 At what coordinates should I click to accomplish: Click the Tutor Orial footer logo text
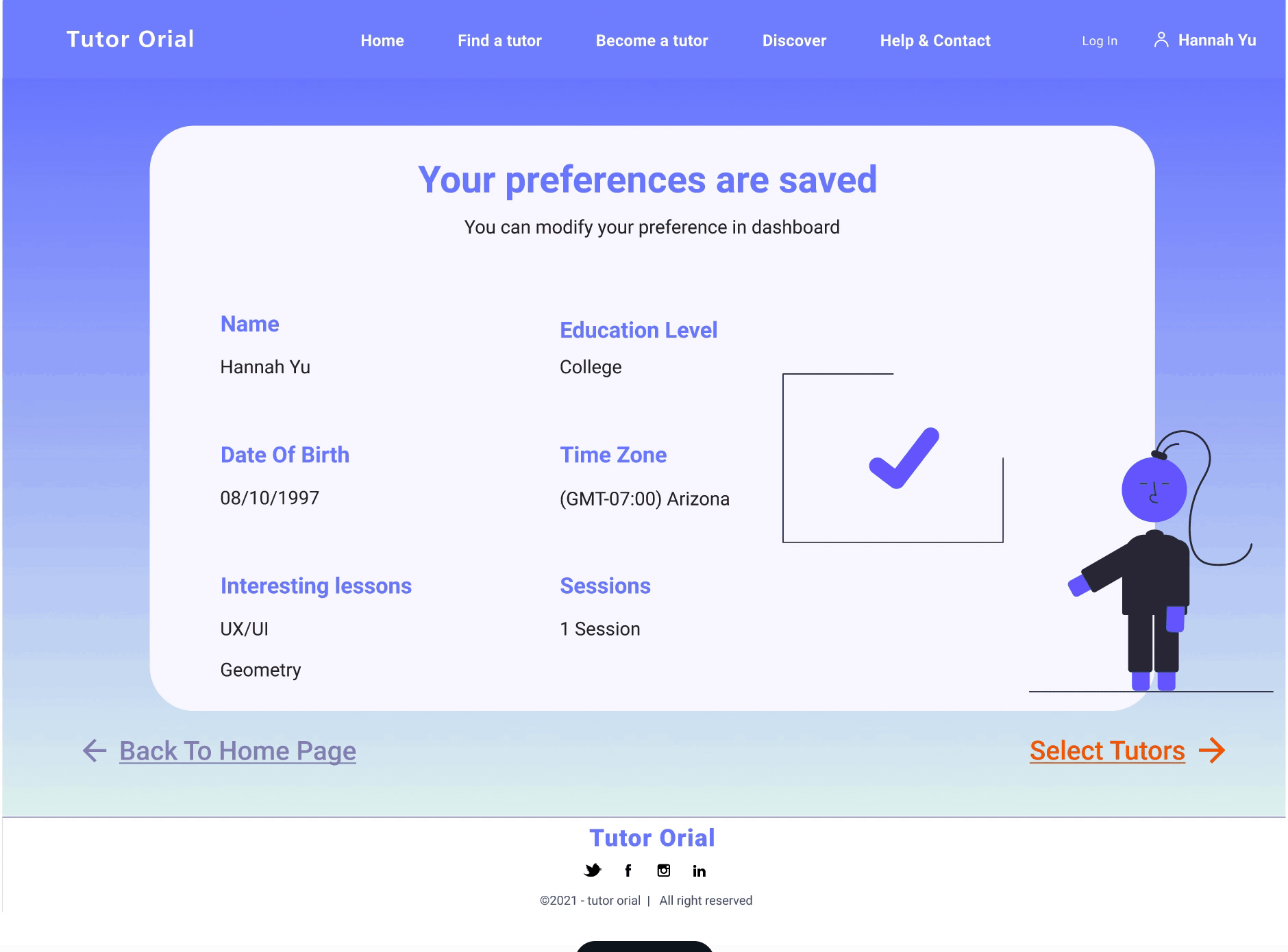[x=652, y=838]
